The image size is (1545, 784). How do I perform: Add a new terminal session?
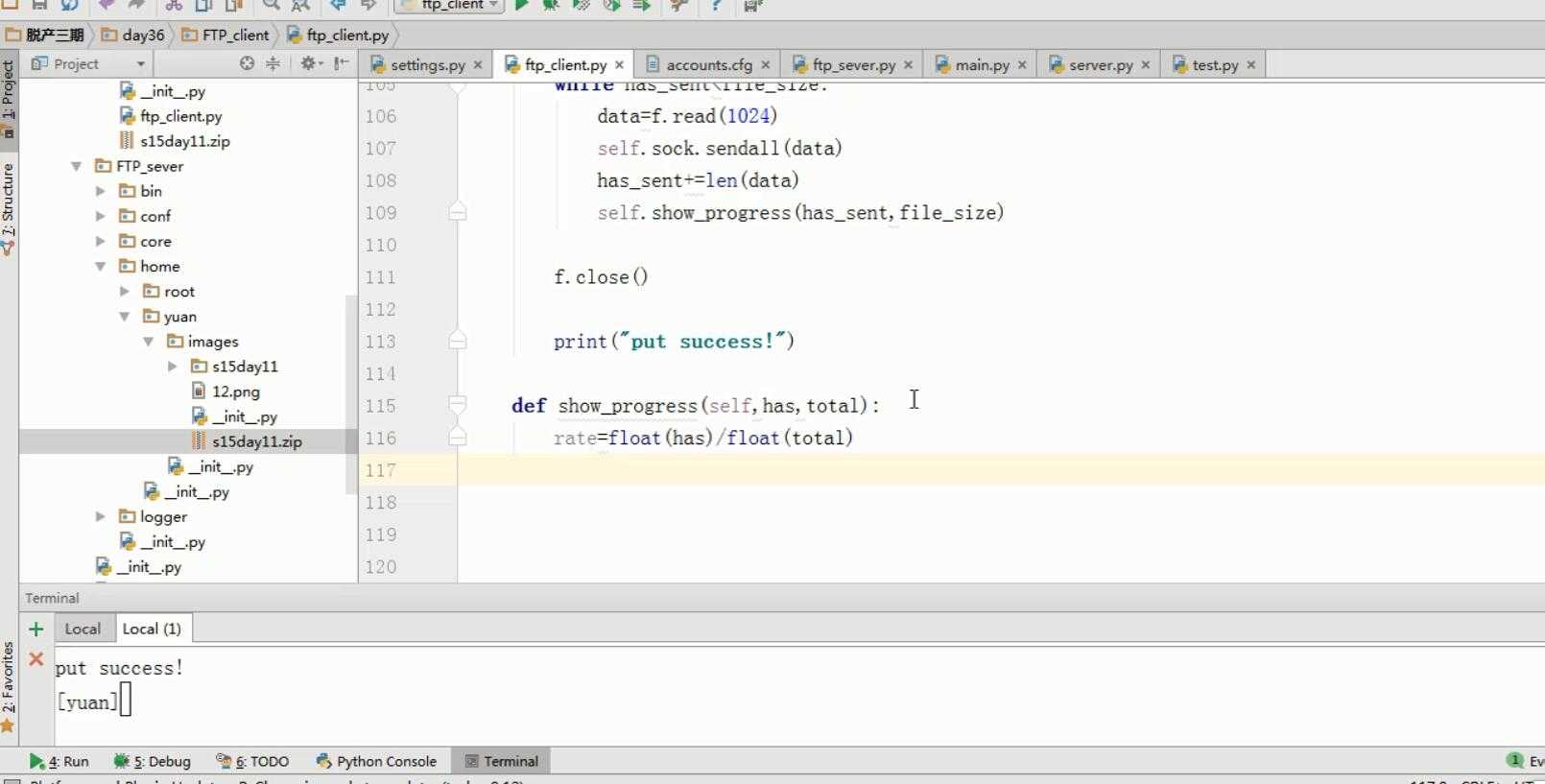36,630
